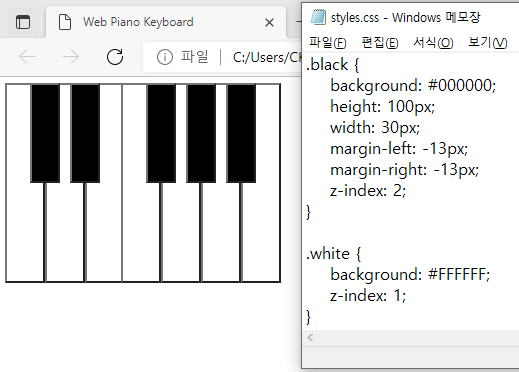Open the 편집(E) menu in Notepad
Image resolution: width=519 pixels, height=372 pixels.
tap(380, 43)
